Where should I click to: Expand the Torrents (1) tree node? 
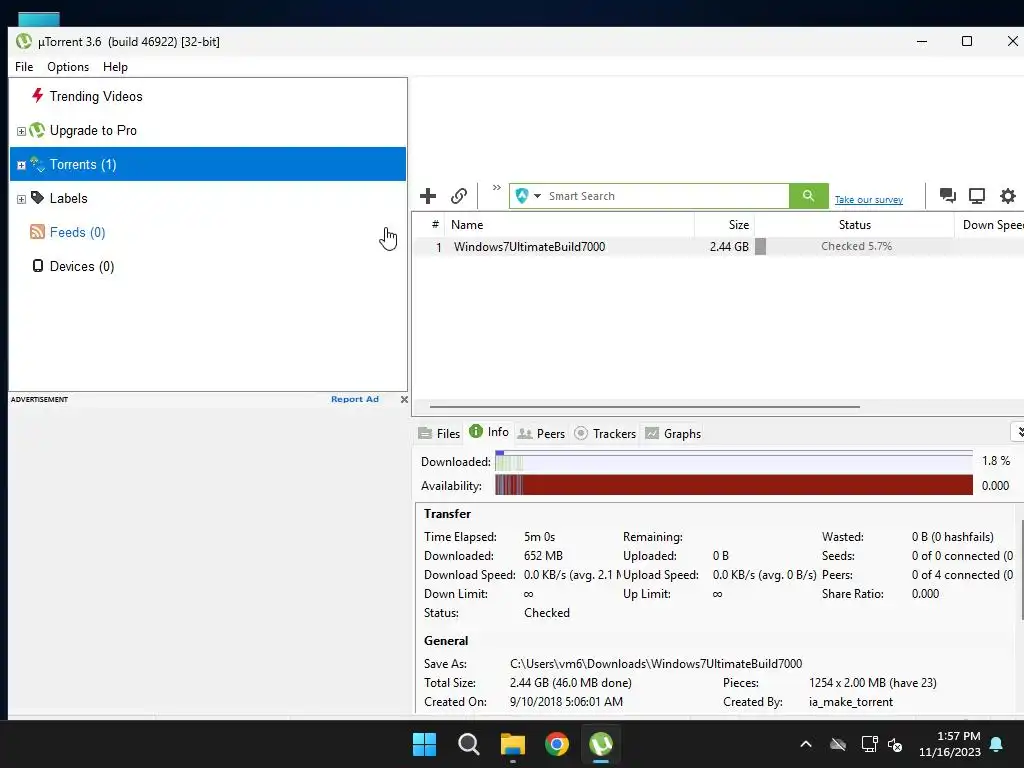[x=22, y=165]
